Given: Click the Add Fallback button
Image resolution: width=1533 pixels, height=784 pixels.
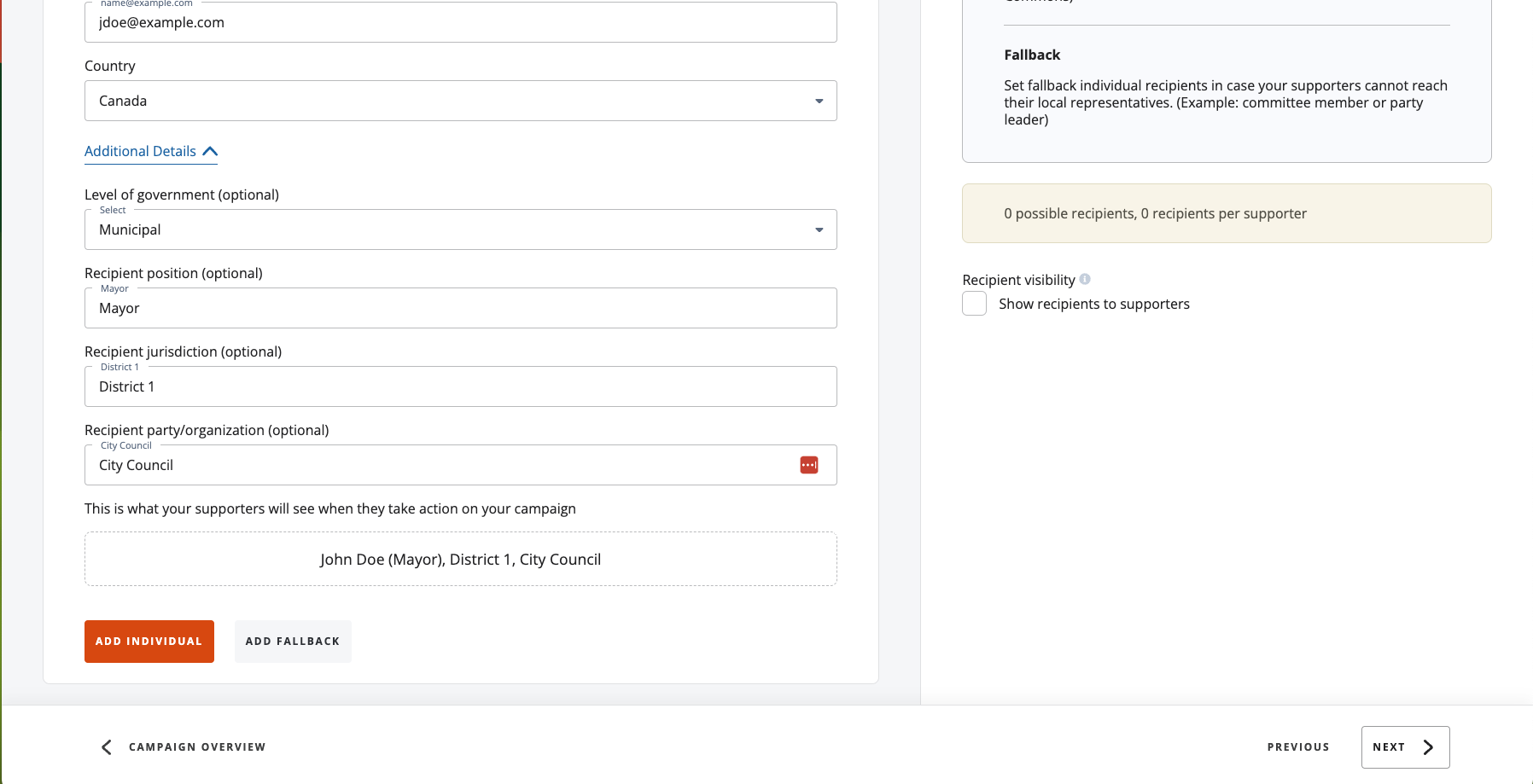Looking at the screenshot, I should [293, 642].
